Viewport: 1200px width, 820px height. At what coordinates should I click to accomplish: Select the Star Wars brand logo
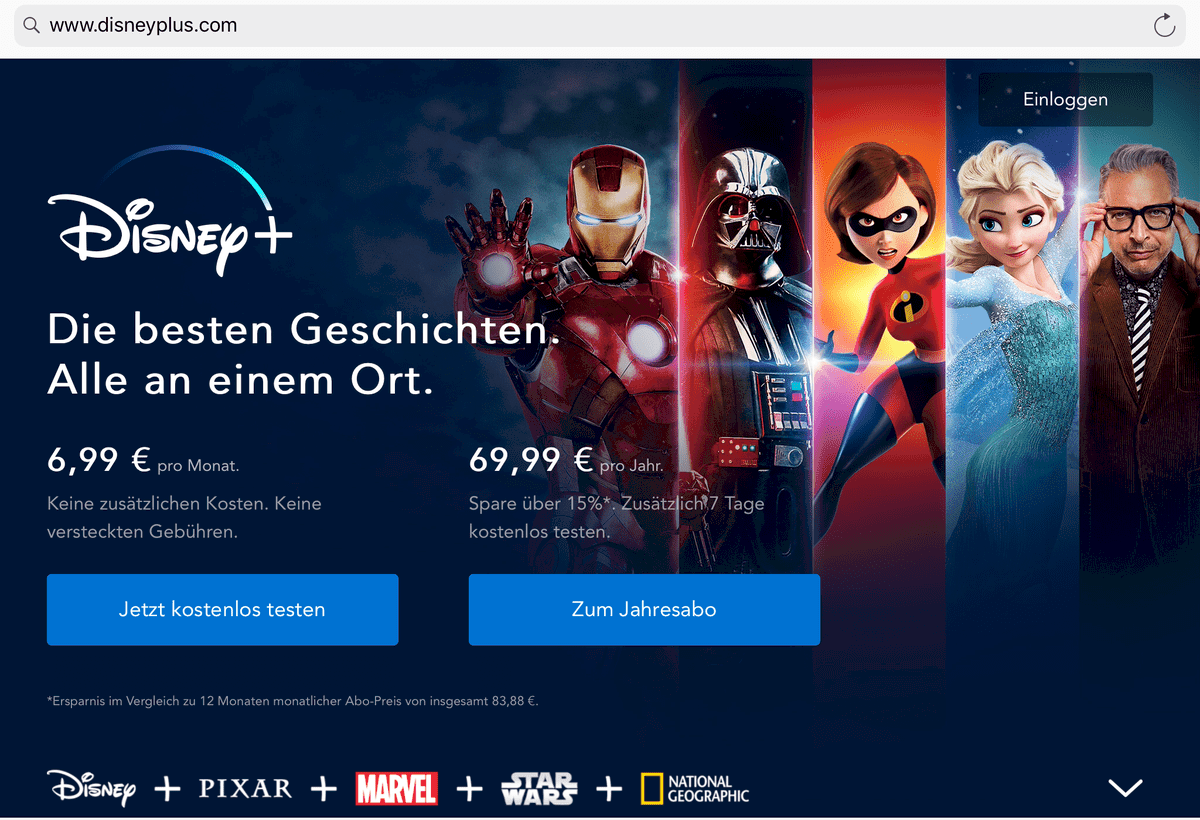pos(539,788)
